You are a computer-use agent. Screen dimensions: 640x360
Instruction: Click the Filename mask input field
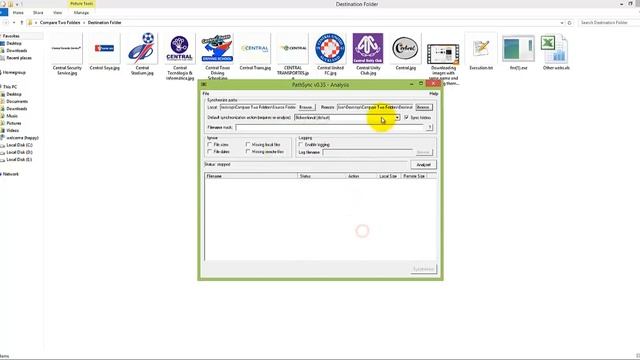(330, 127)
